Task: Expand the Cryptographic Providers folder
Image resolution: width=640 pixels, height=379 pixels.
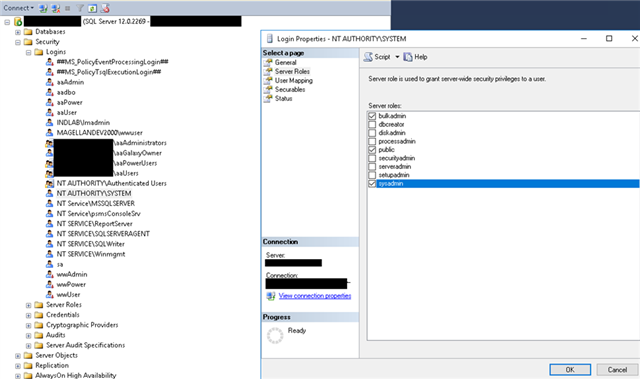Action: pyautogui.click(x=28, y=326)
